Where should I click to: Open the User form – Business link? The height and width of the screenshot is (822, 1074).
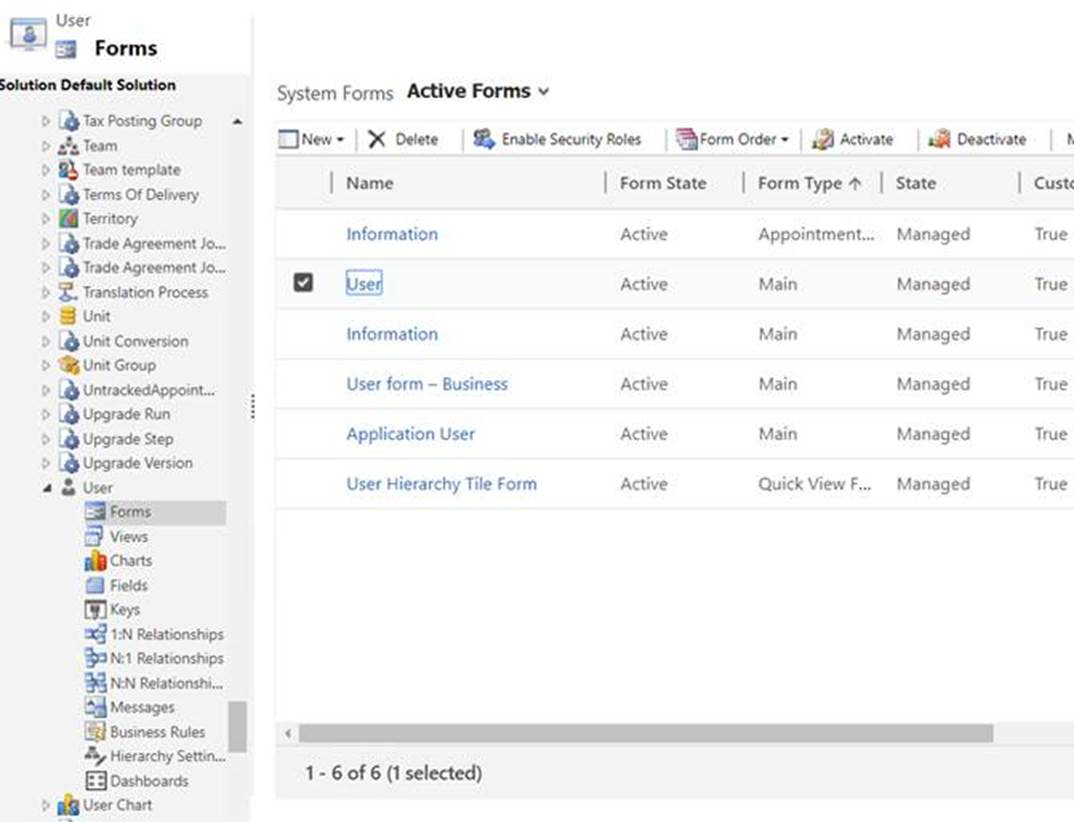click(427, 384)
